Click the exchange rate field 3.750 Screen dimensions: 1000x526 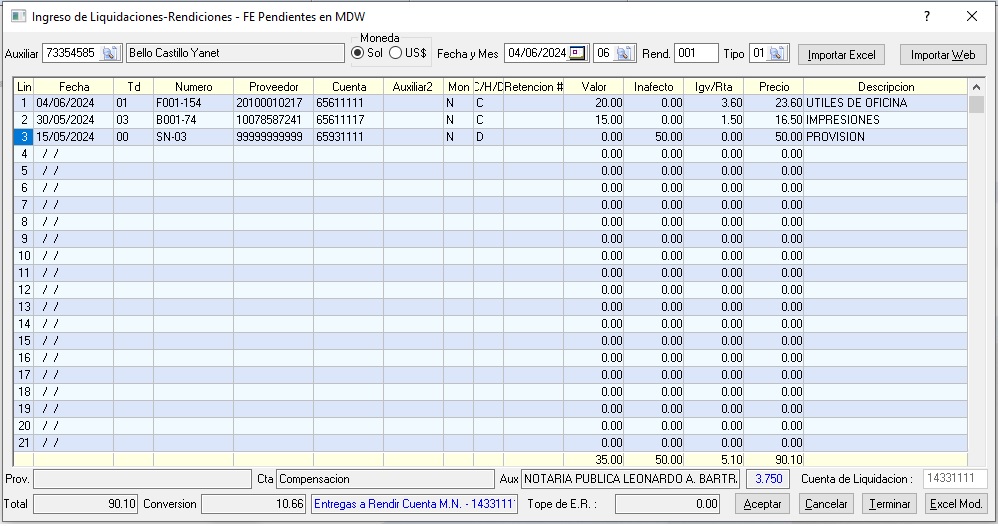point(768,479)
